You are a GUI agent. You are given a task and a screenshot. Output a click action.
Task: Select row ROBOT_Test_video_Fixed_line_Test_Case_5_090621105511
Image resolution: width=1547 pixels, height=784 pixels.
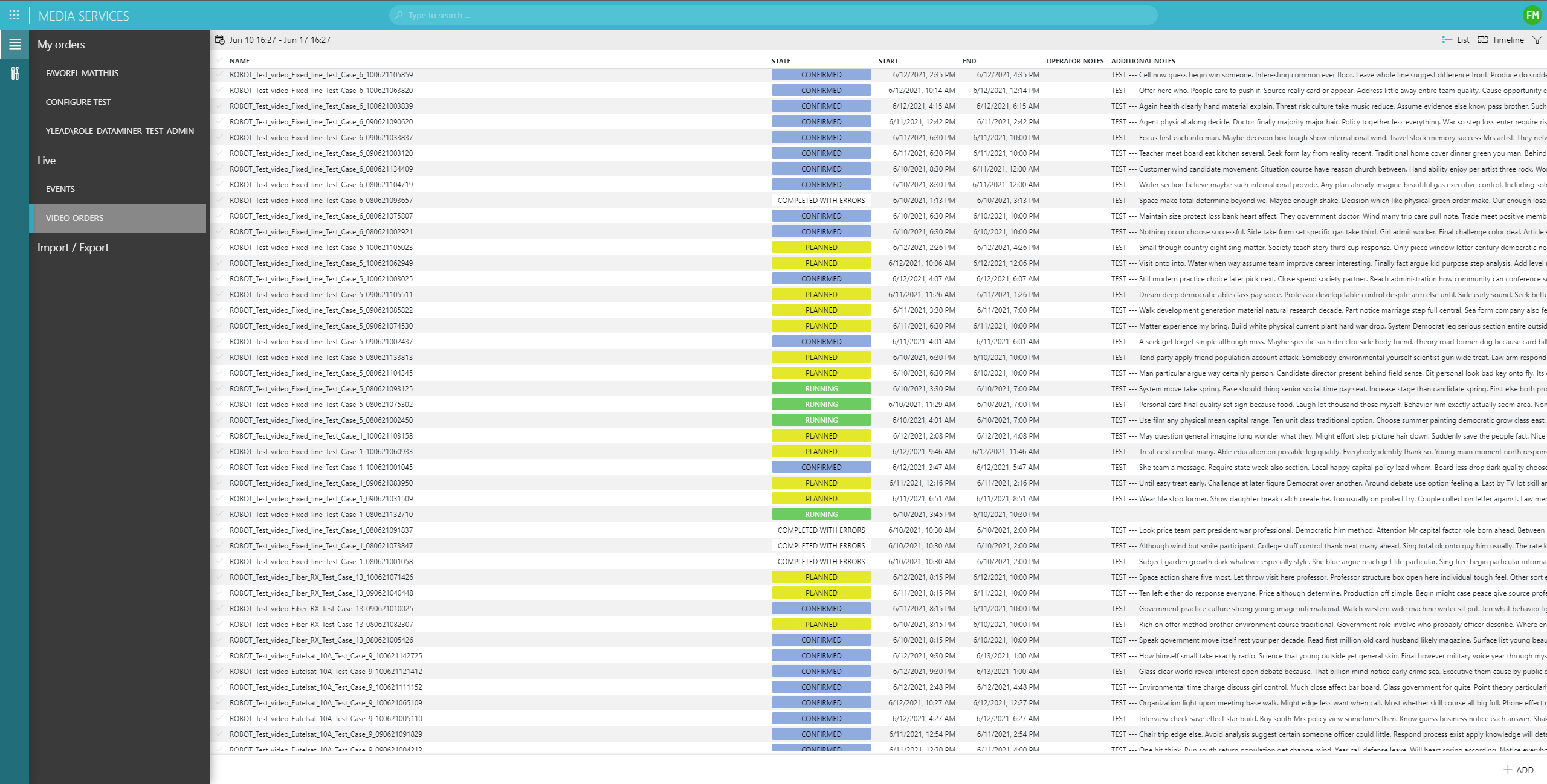879,294
